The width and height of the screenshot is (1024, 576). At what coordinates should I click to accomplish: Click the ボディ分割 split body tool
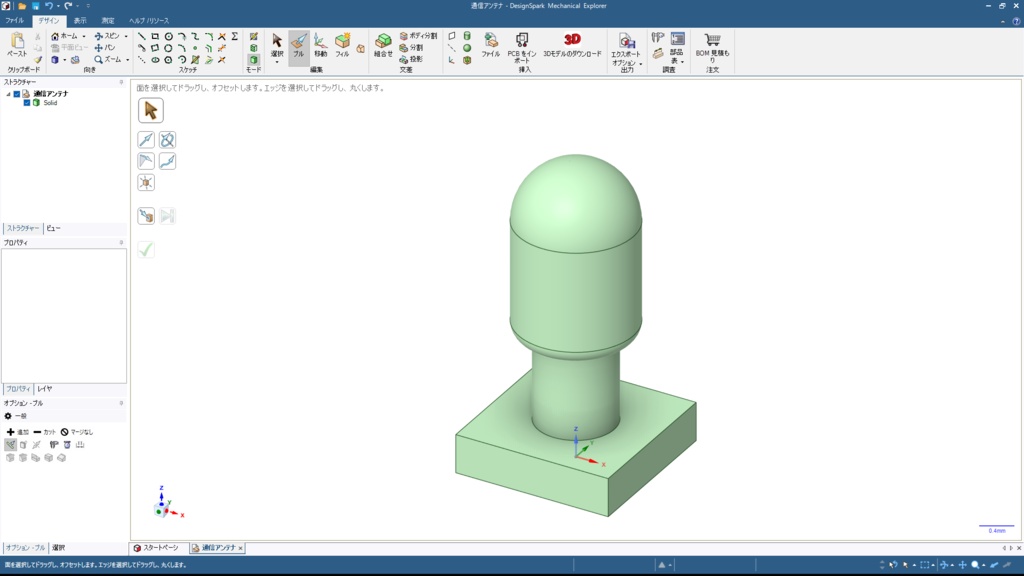[x=418, y=36]
